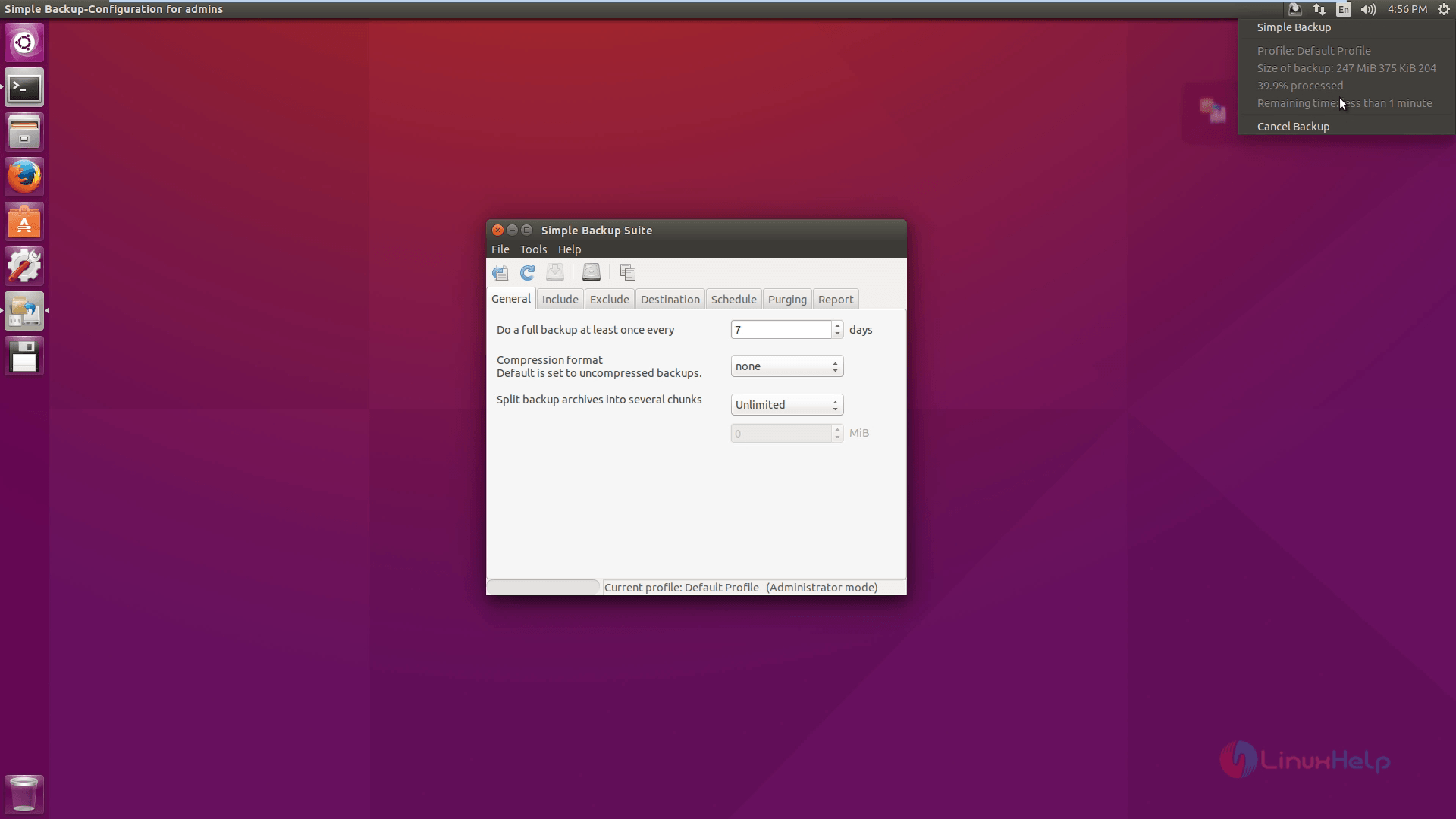Open Ubuntu Software Center launcher icon
The image size is (1456, 819).
[x=24, y=221]
